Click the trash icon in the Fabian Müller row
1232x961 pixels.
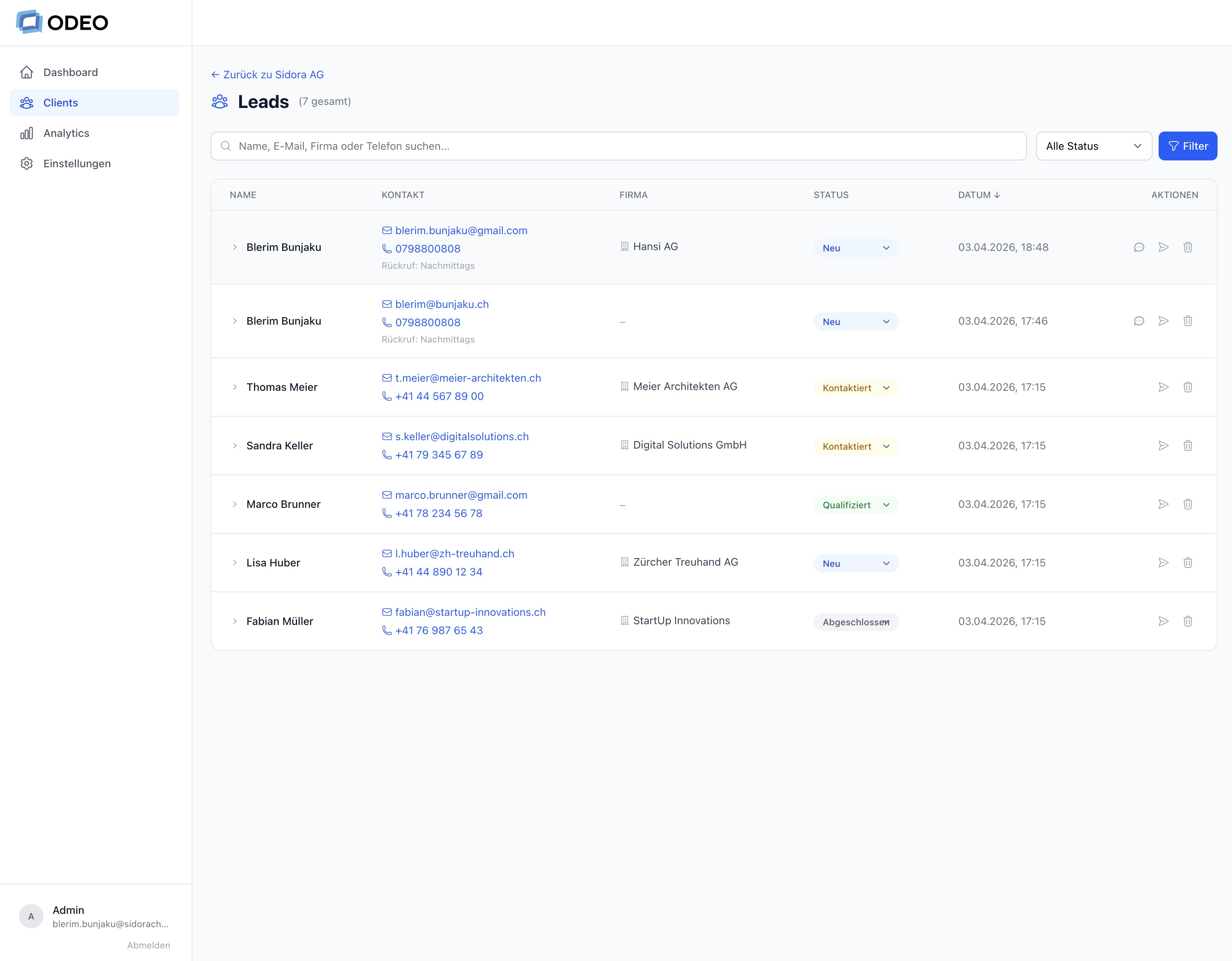(1188, 621)
